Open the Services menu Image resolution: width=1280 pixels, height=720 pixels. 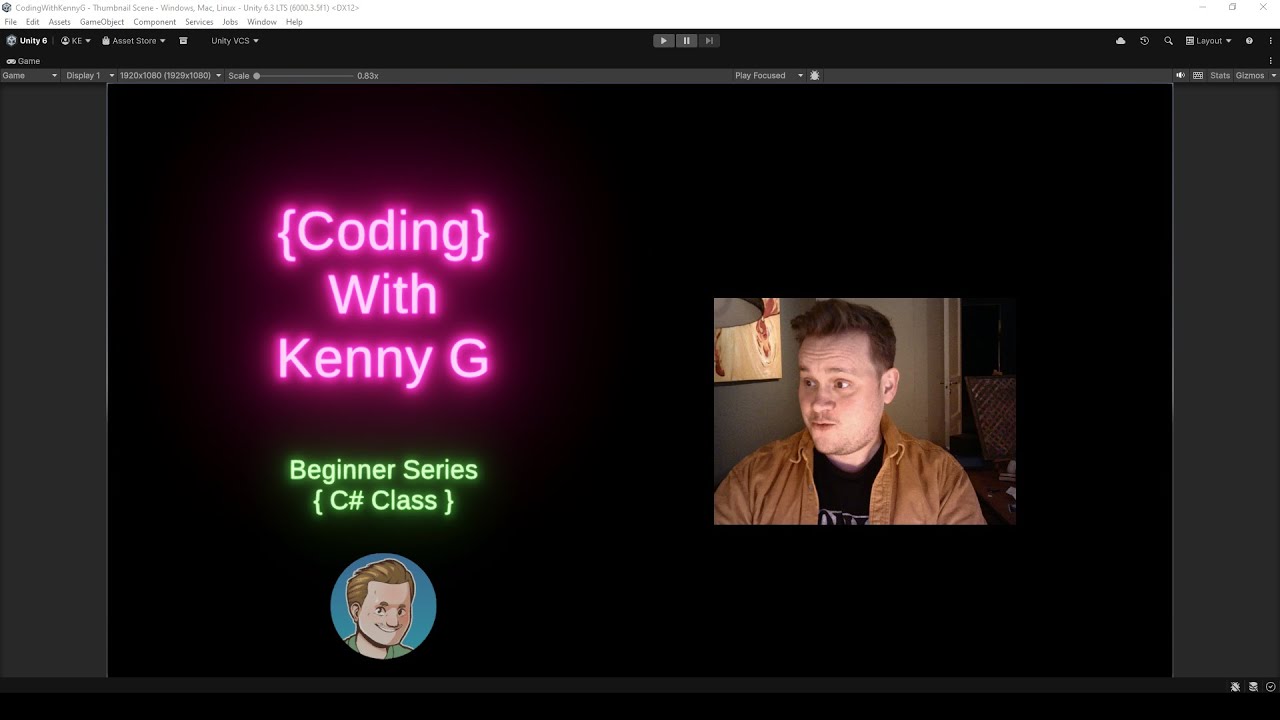tap(199, 22)
